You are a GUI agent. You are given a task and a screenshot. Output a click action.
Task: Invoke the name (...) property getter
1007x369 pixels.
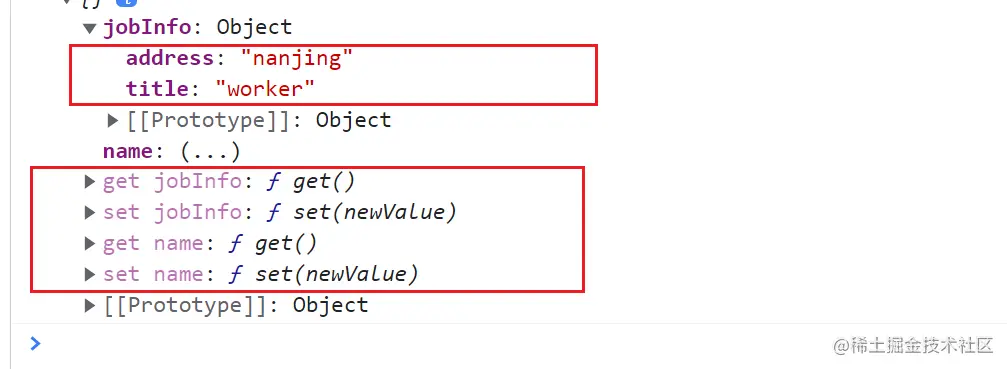(x=210, y=152)
